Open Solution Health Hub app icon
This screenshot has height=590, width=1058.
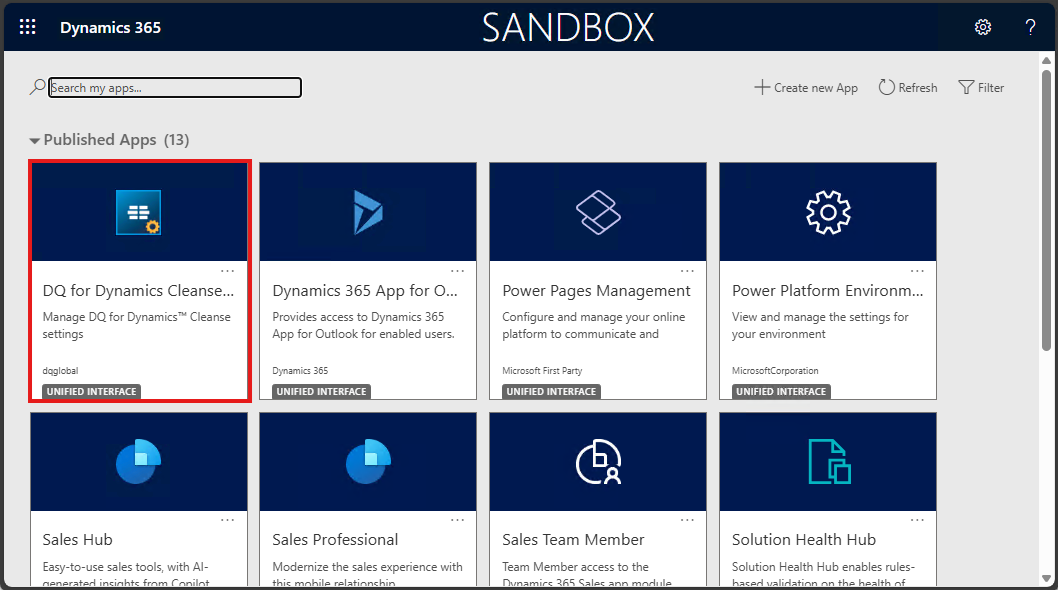point(829,462)
